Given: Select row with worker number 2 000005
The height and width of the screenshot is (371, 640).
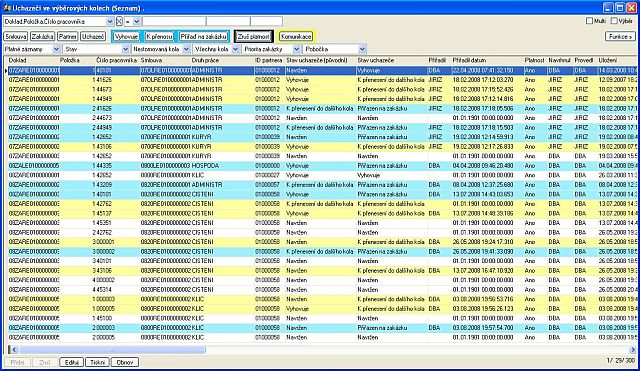Looking at the screenshot, I should click(322, 338).
